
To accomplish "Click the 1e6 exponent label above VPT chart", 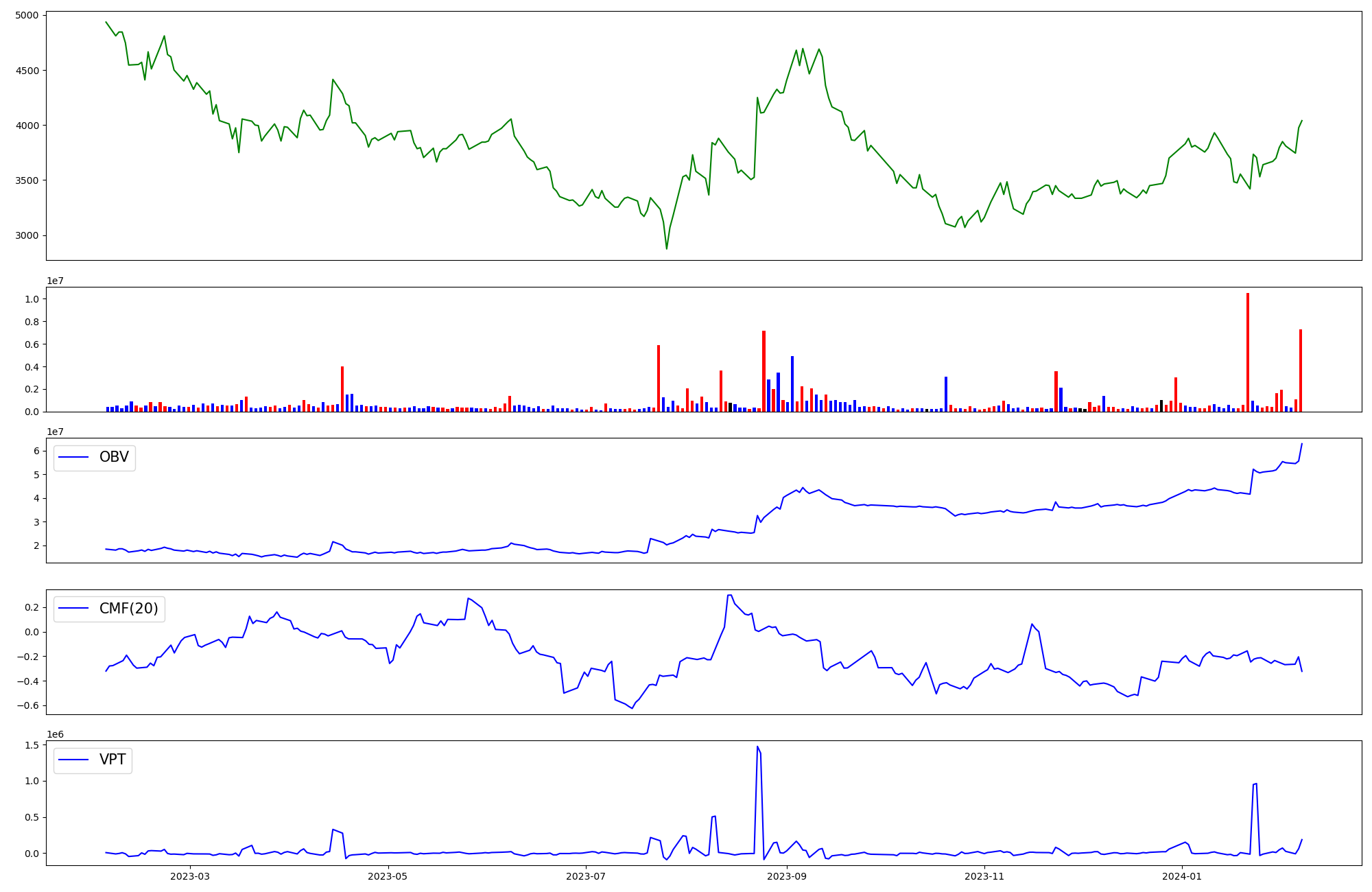I will coord(55,734).
